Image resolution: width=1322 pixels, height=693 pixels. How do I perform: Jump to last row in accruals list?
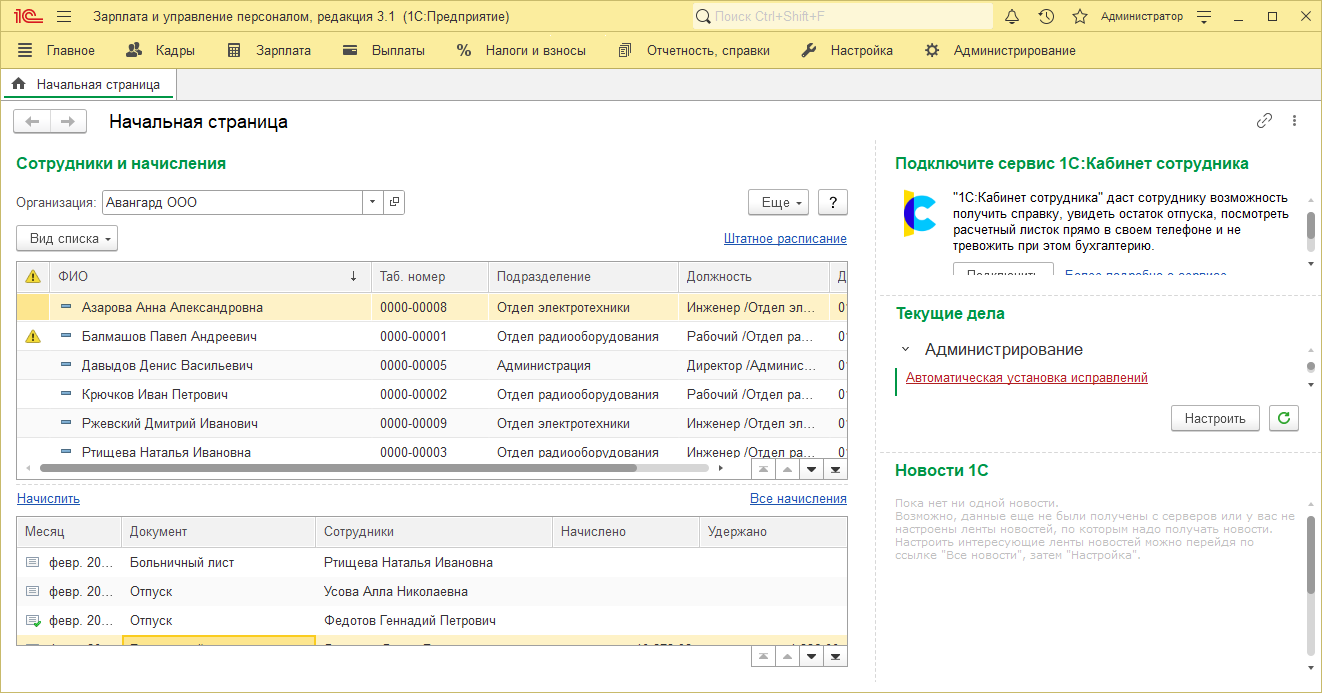[x=835, y=657]
